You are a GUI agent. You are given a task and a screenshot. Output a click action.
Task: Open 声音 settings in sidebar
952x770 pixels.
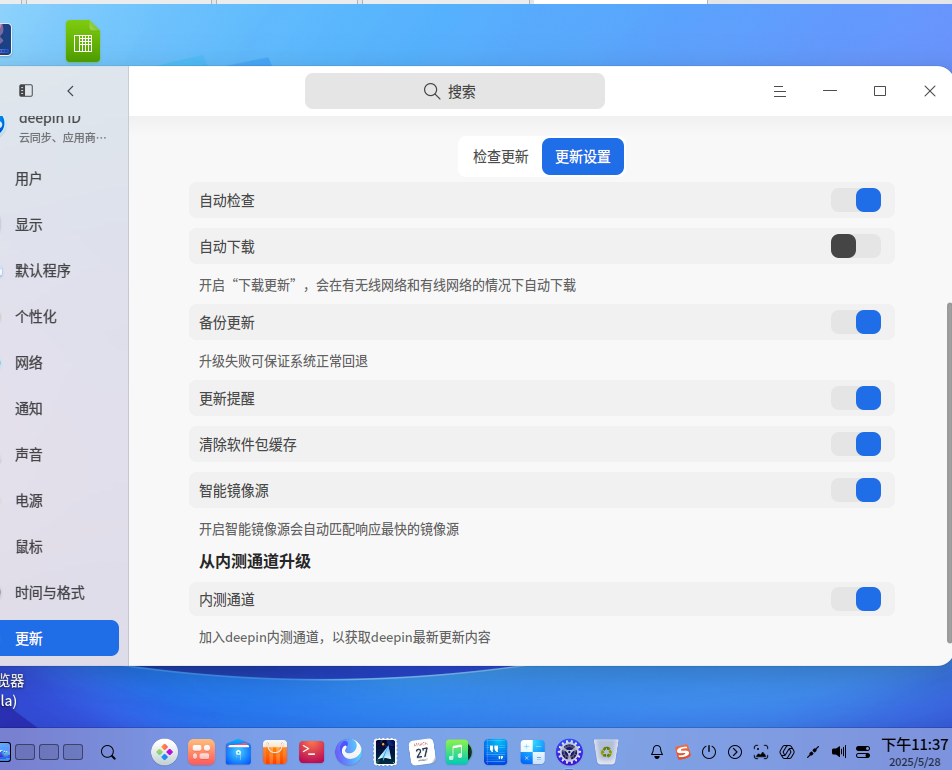point(60,455)
